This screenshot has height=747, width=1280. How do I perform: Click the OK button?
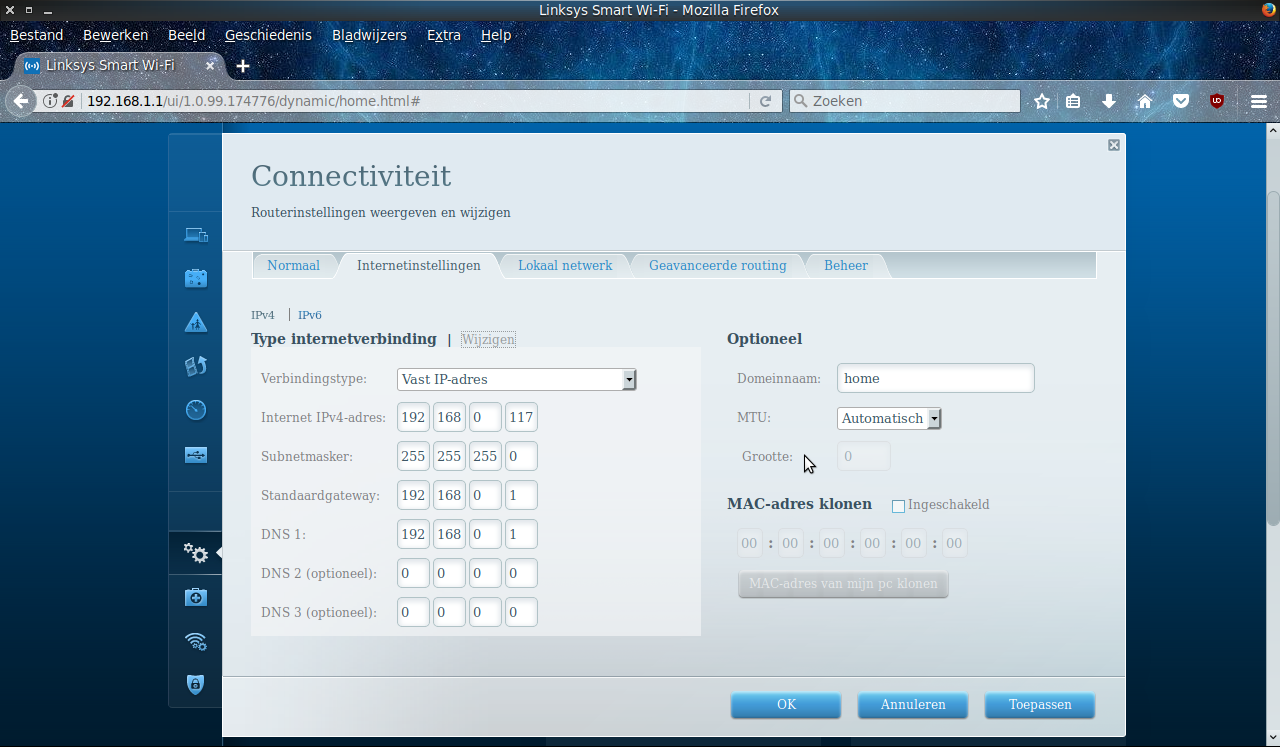[x=786, y=705]
